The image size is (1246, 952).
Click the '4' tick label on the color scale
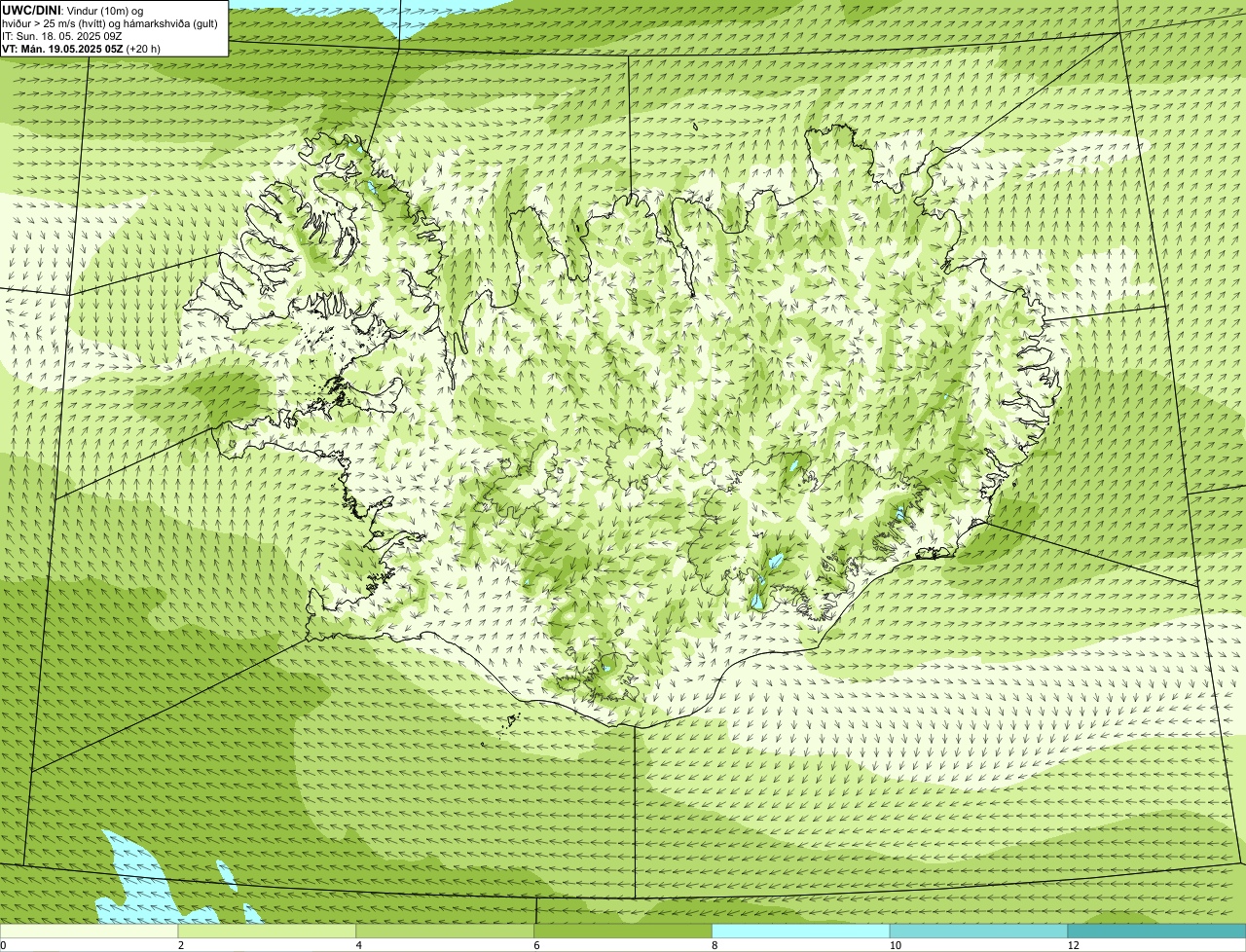click(359, 945)
